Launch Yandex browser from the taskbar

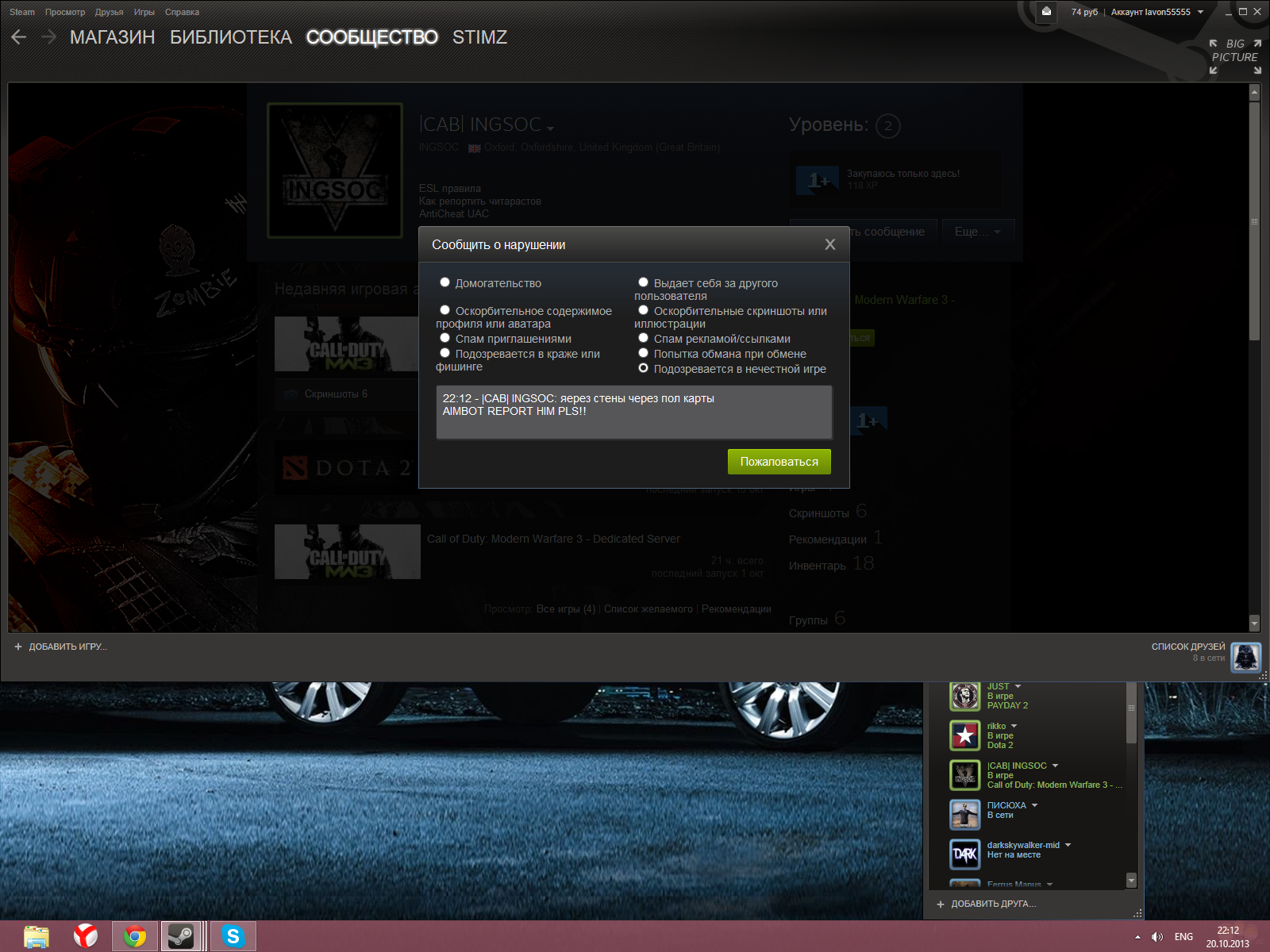(x=86, y=937)
